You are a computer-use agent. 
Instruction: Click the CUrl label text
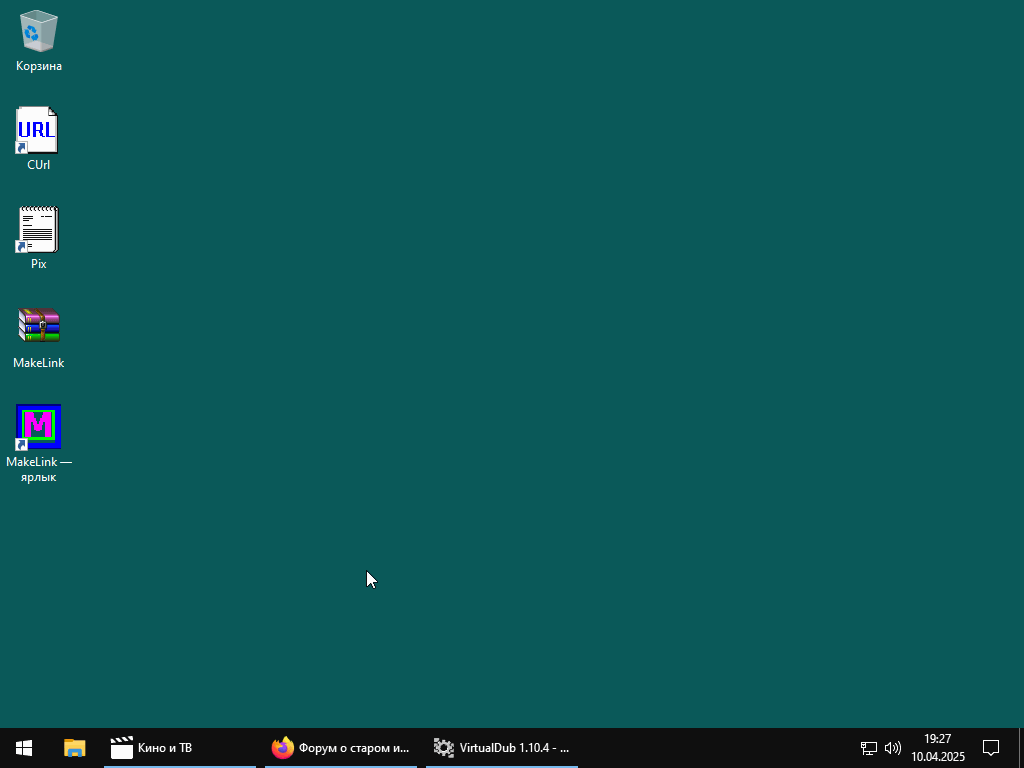tap(39, 165)
